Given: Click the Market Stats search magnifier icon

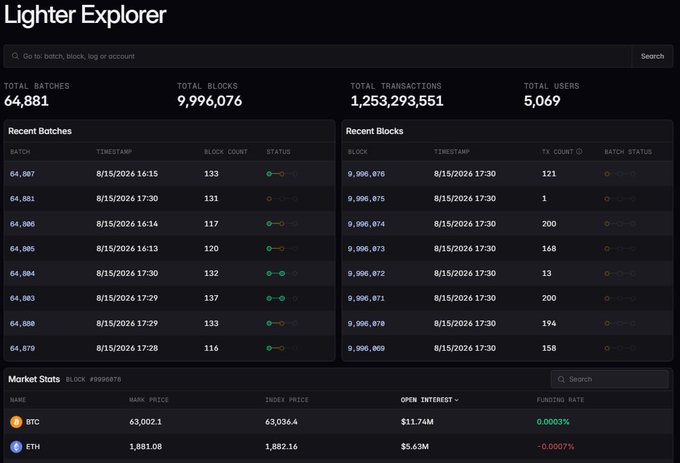Looking at the screenshot, I should pos(561,379).
